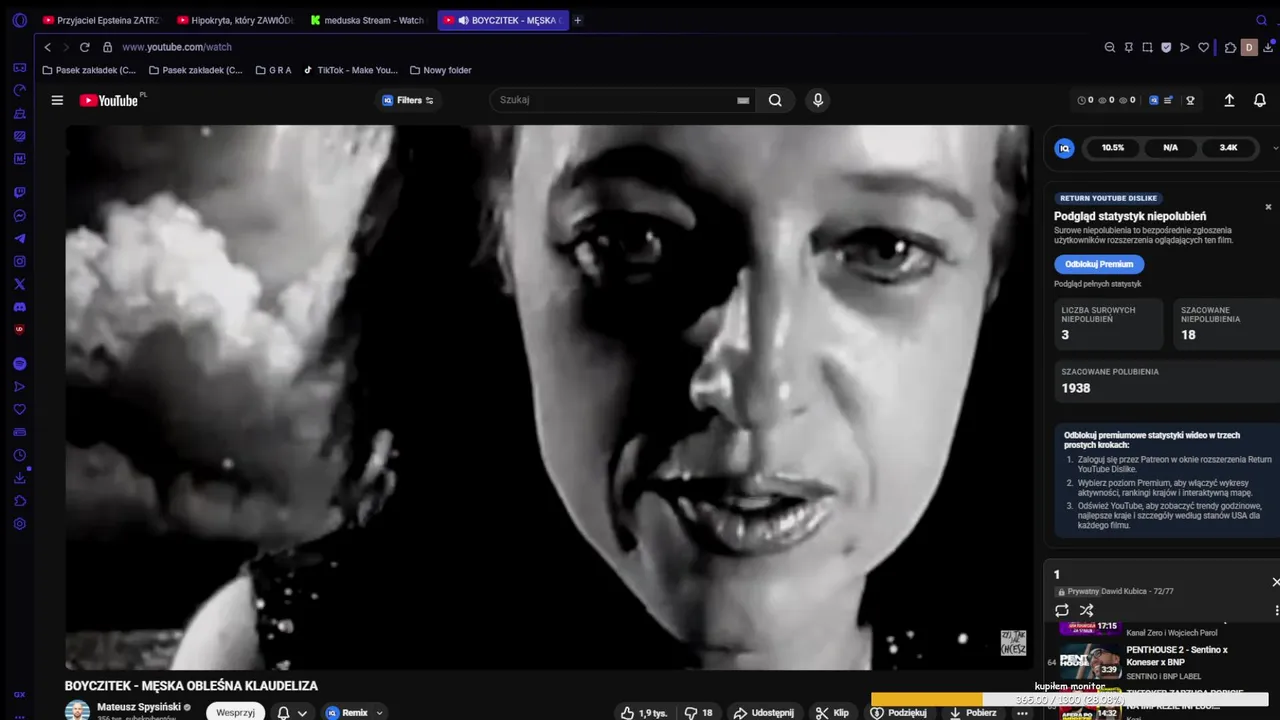Open the sidebar history clock icon

click(19, 455)
